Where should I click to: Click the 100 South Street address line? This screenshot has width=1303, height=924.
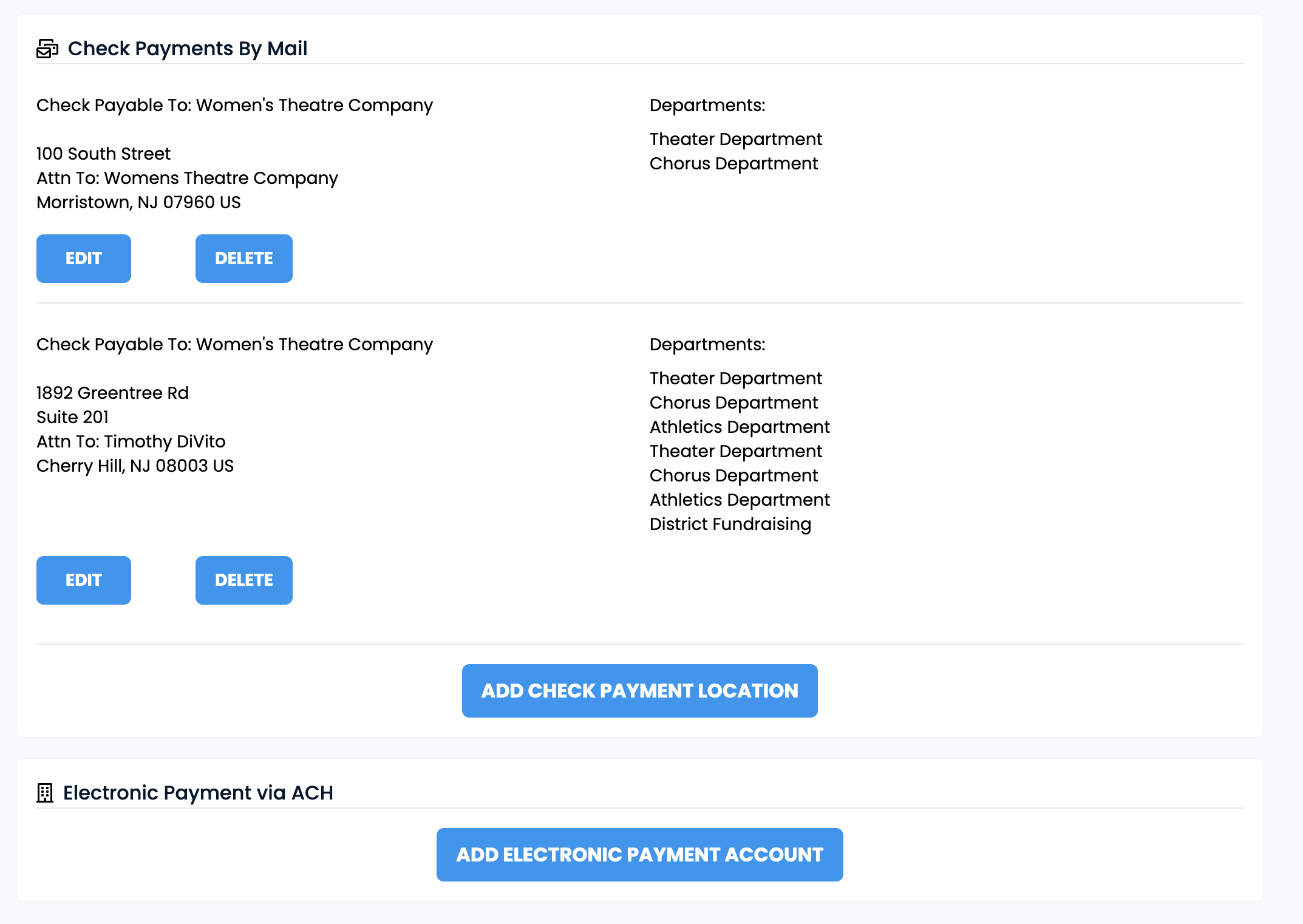tap(103, 154)
